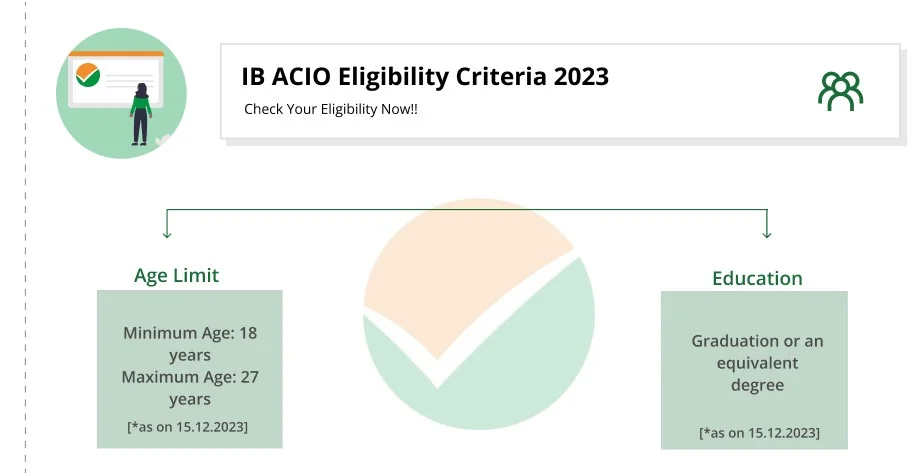Click the Graduation or an equivalent degree text
Viewport: 924px width, 473px height.
pyautogui.click(x=757, y=363)
